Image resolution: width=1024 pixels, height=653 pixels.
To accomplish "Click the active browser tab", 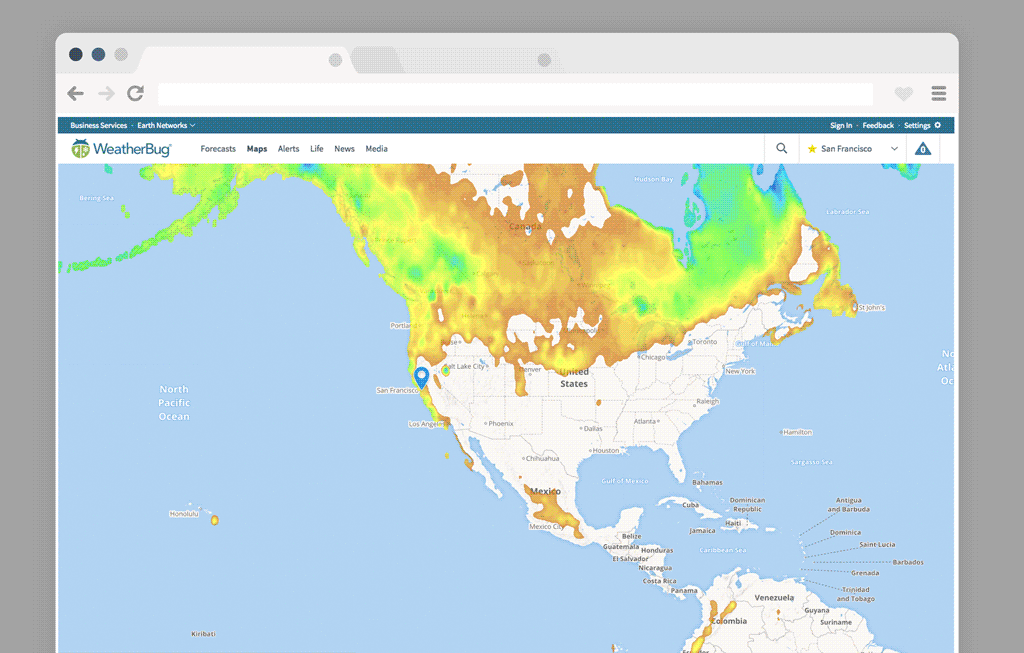I will click(245, 60).
